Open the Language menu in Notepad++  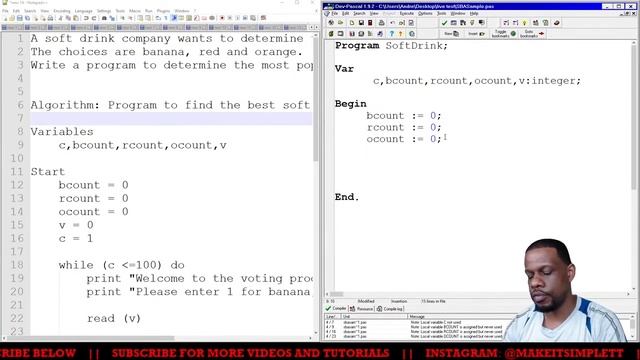tap(84, 11)
